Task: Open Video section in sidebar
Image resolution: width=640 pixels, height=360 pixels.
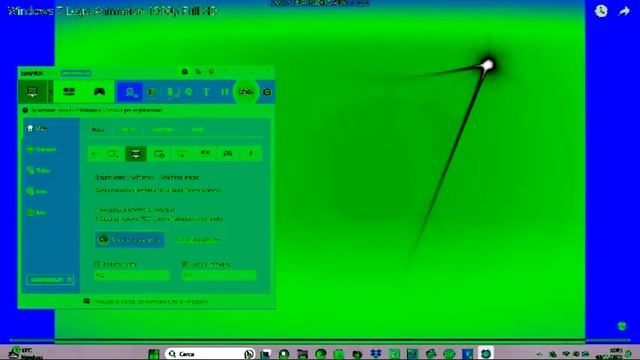Action: (39, 170)
